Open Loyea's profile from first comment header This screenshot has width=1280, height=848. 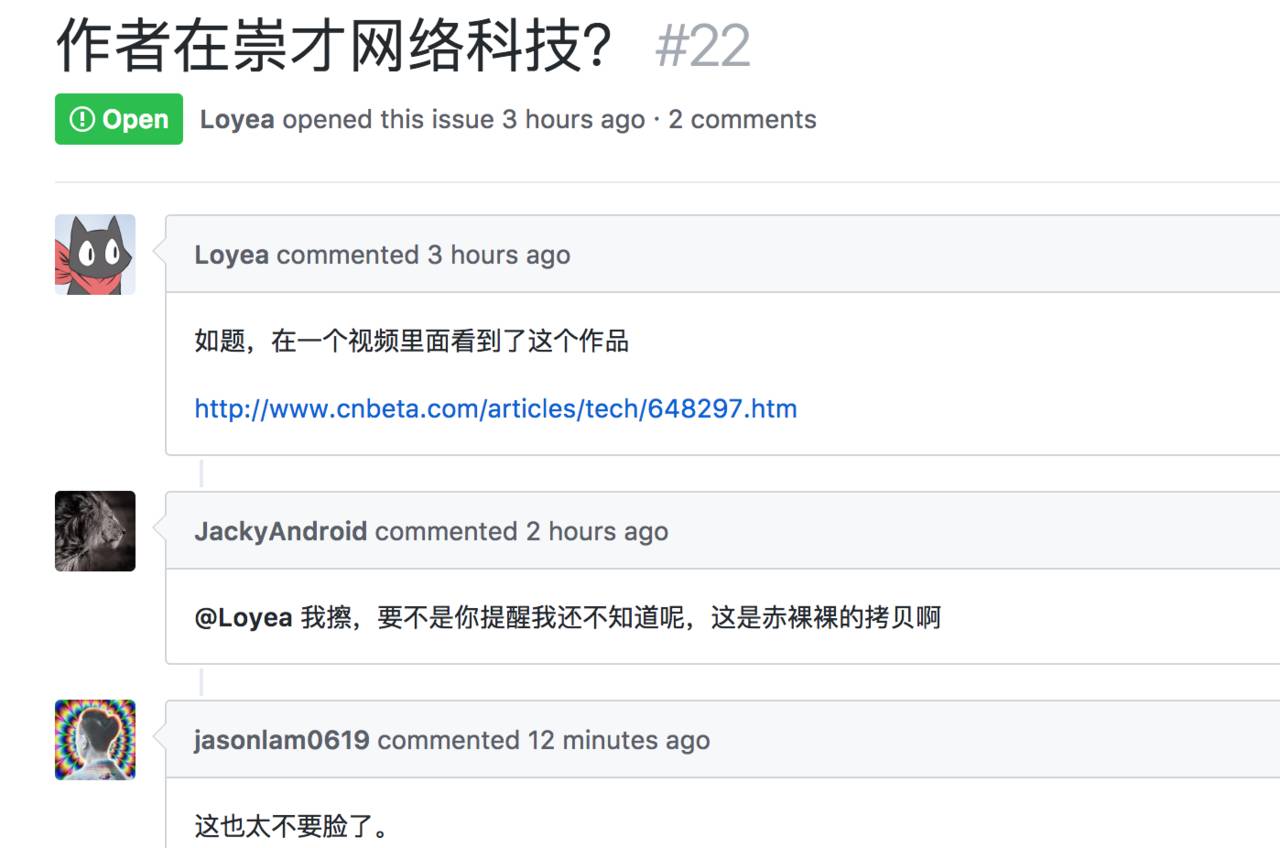pyautogui.click(x=231, y=255)
